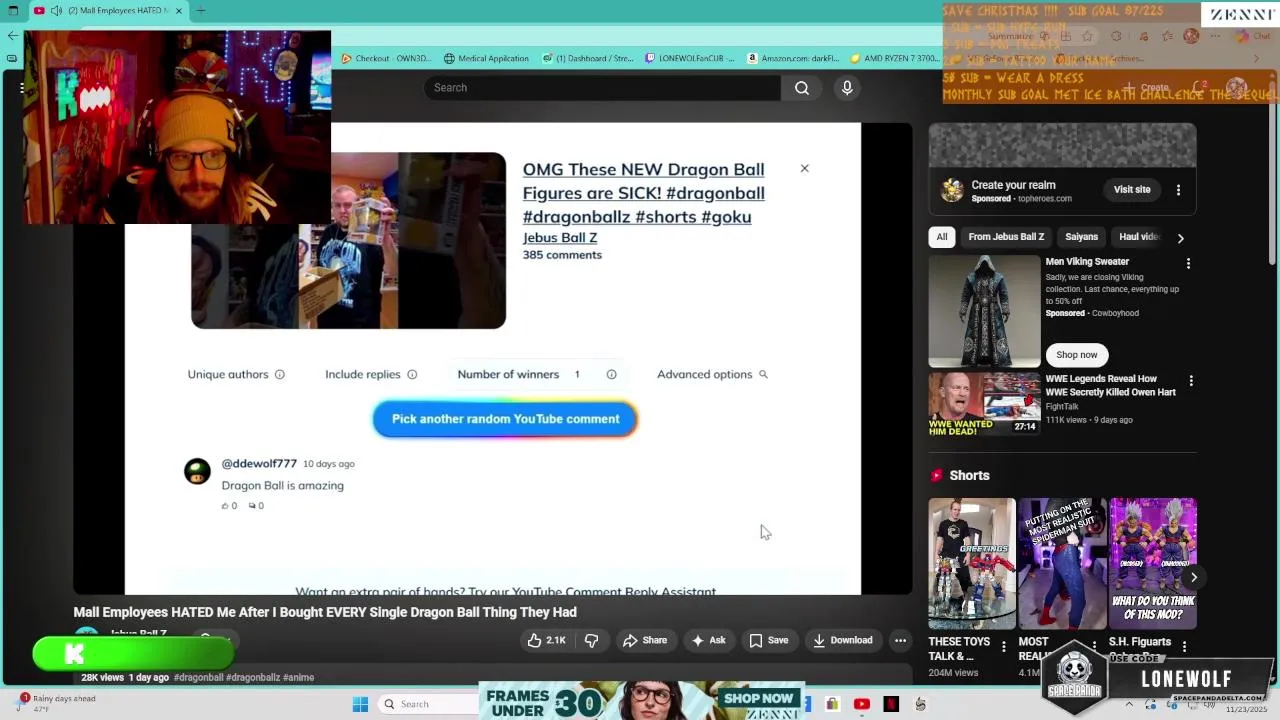1280x720 pixels.
Task: Open the Men Viking Sweater ad thumbnail
Action: (x=984, y=311)
